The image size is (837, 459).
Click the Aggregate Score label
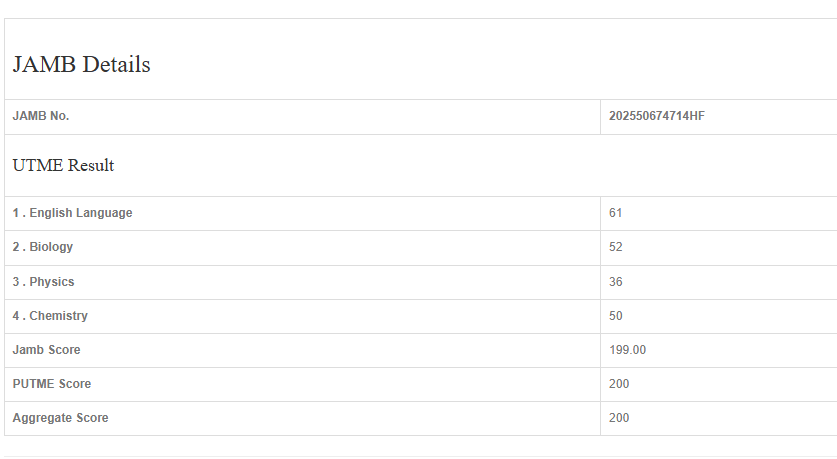pyautogui.click(x=60, y=418)
